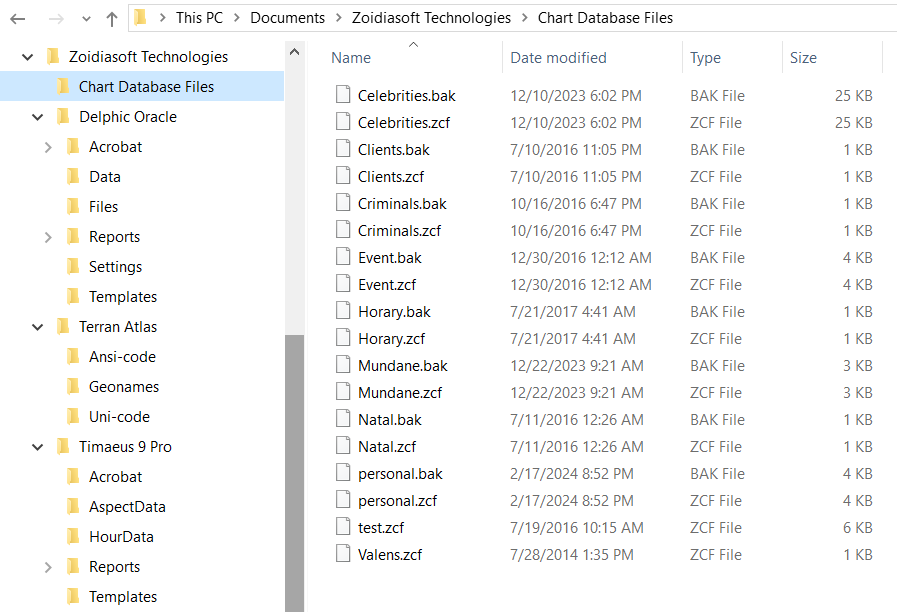The height and width of the screenshot is (612, 897).
Task: Sort files by Type column
Action: [x=705, y=58]
